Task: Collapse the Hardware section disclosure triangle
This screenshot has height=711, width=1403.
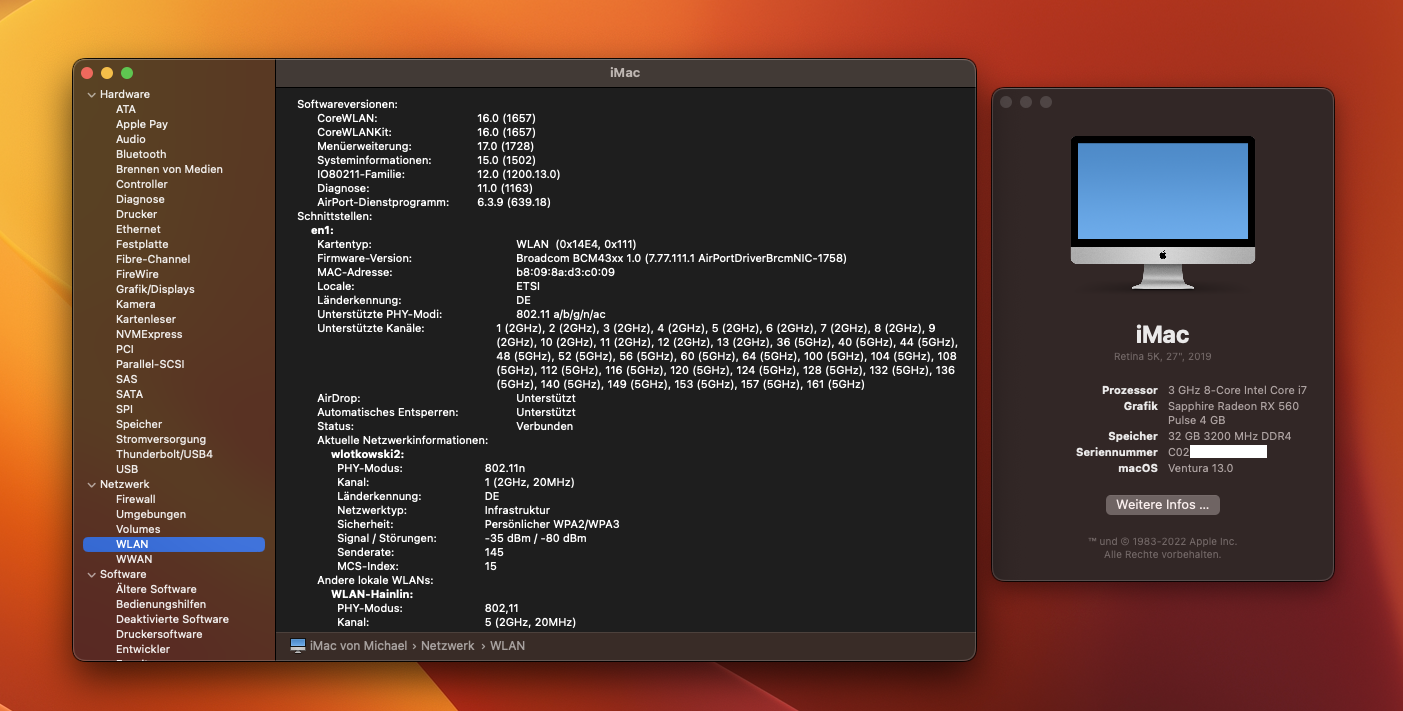Action: coord(91,95)
